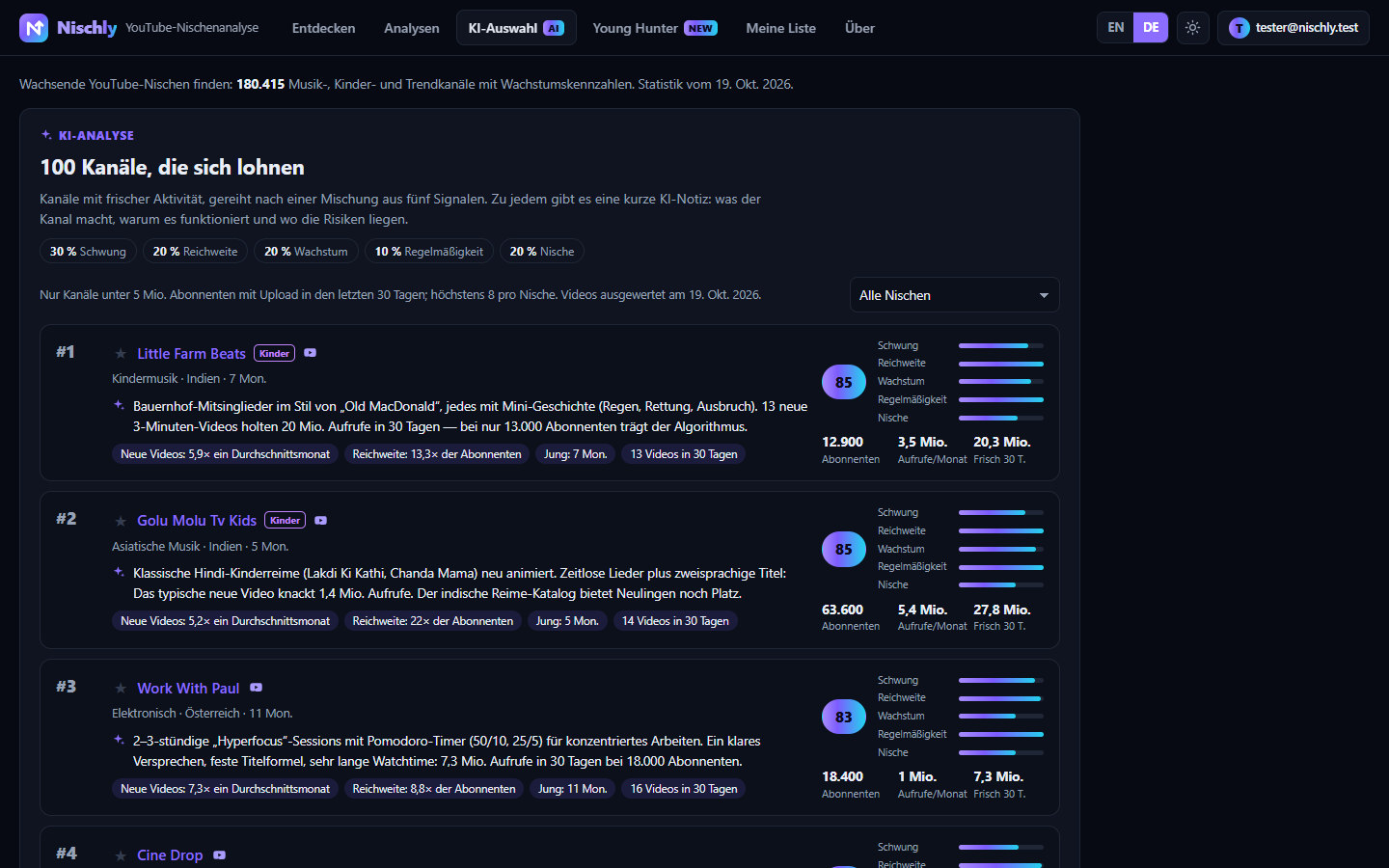Open the Analysen page
This screenshot has height=868, width=1389.
point(412,28)
